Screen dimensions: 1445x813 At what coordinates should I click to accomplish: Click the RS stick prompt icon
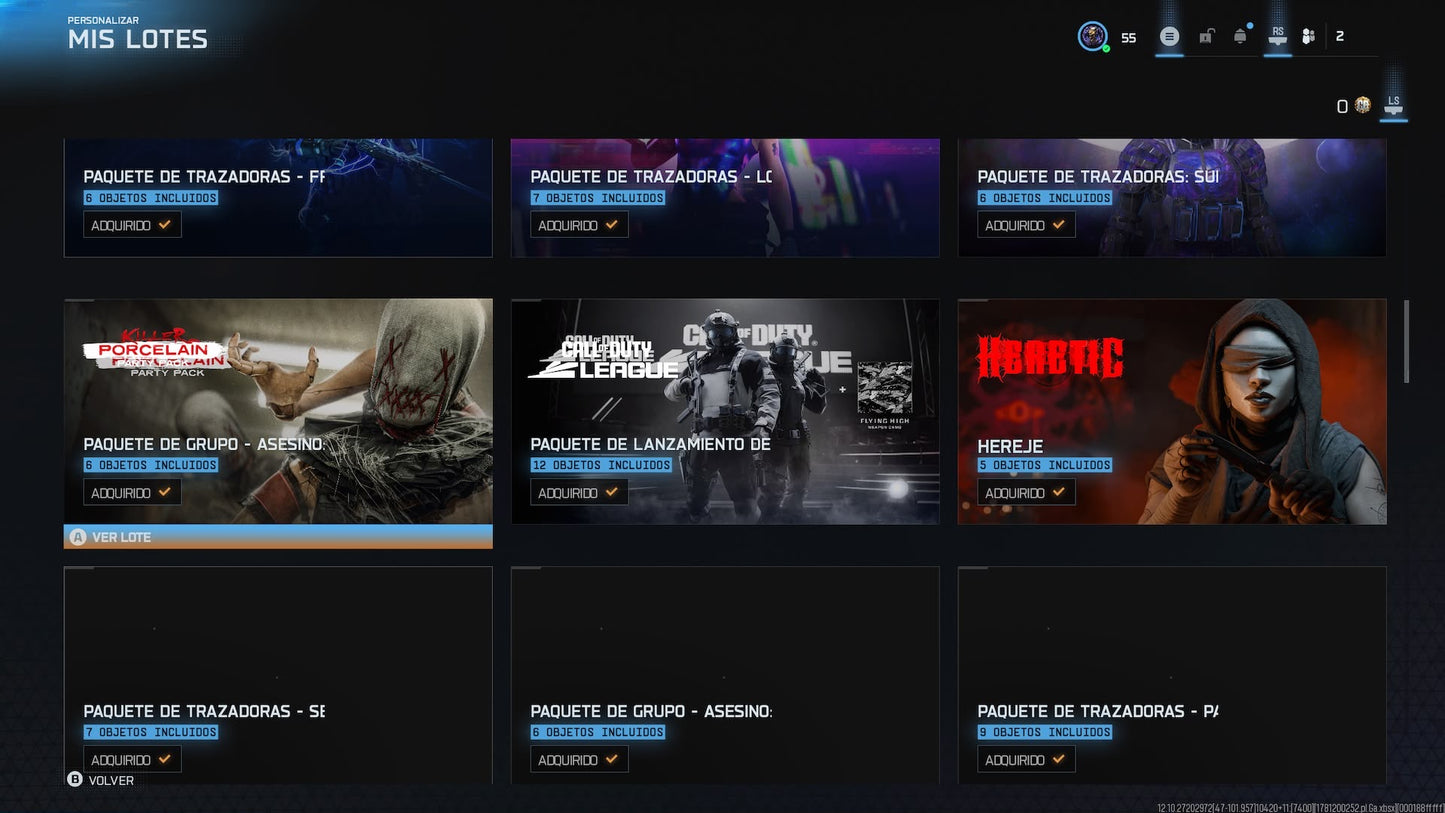click(1277, 35)
